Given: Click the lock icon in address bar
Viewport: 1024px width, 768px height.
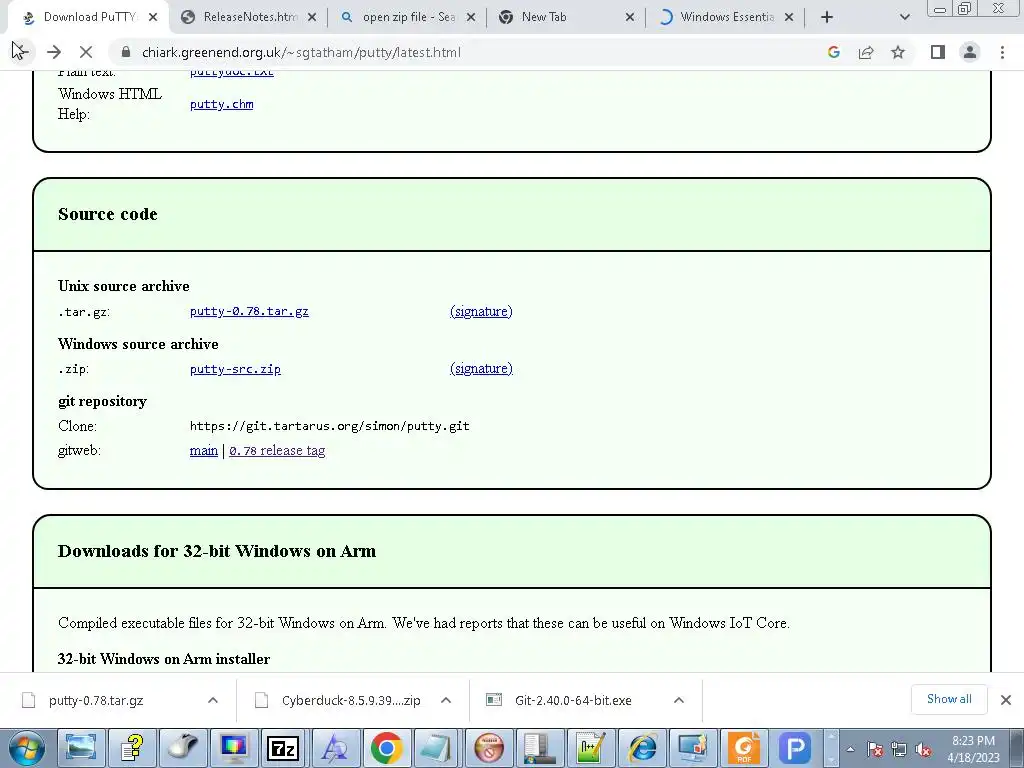Looking at the screenshot, I should click(126, 52).
